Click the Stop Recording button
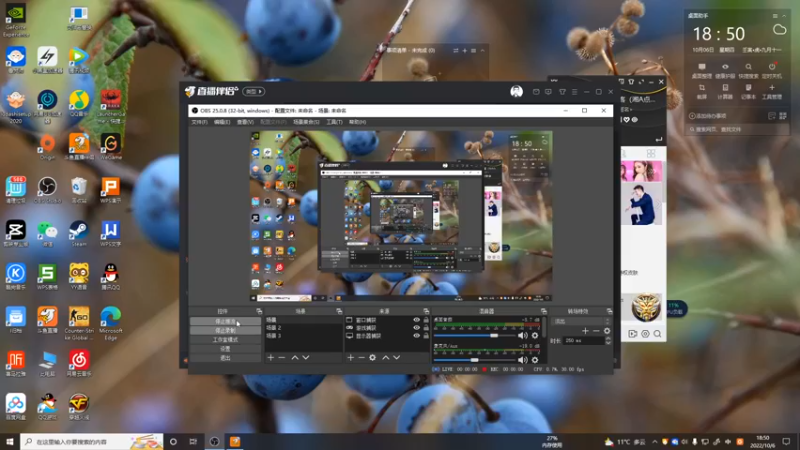Image resolution: width=800 pixels, height=450 pixels. click(225, 331)
